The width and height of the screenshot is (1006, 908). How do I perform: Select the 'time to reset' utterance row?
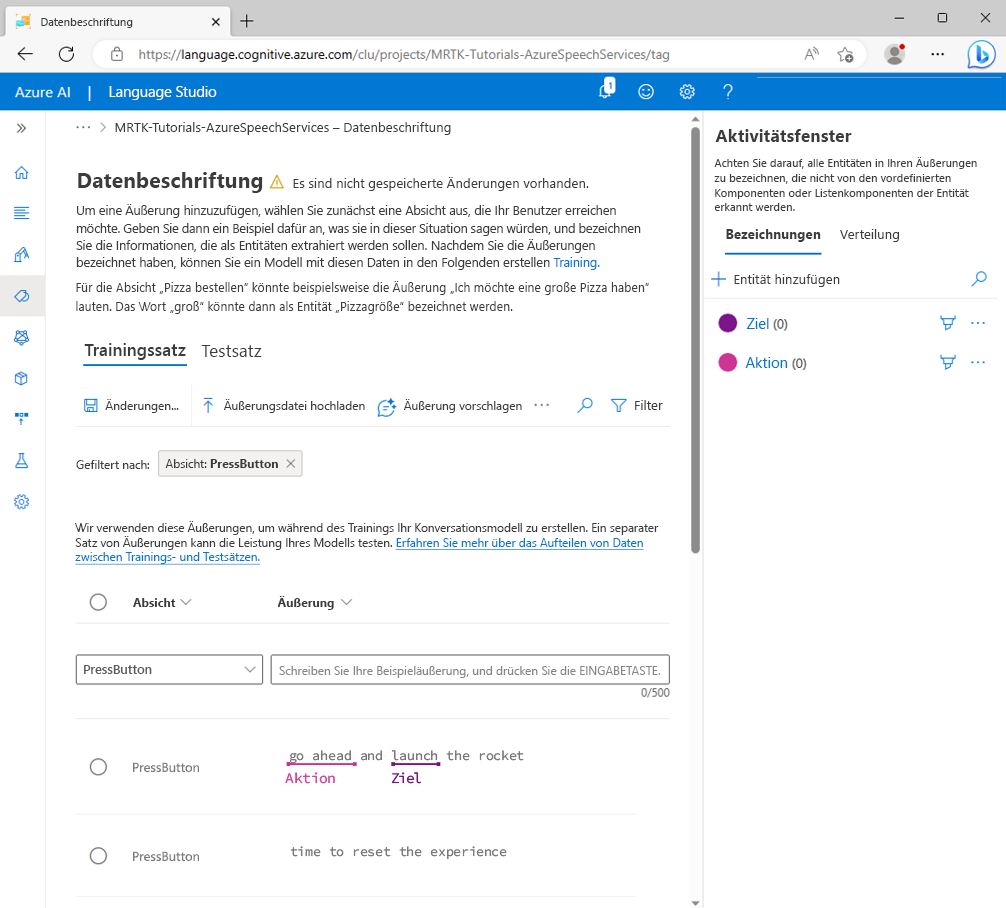click(98, 855)
